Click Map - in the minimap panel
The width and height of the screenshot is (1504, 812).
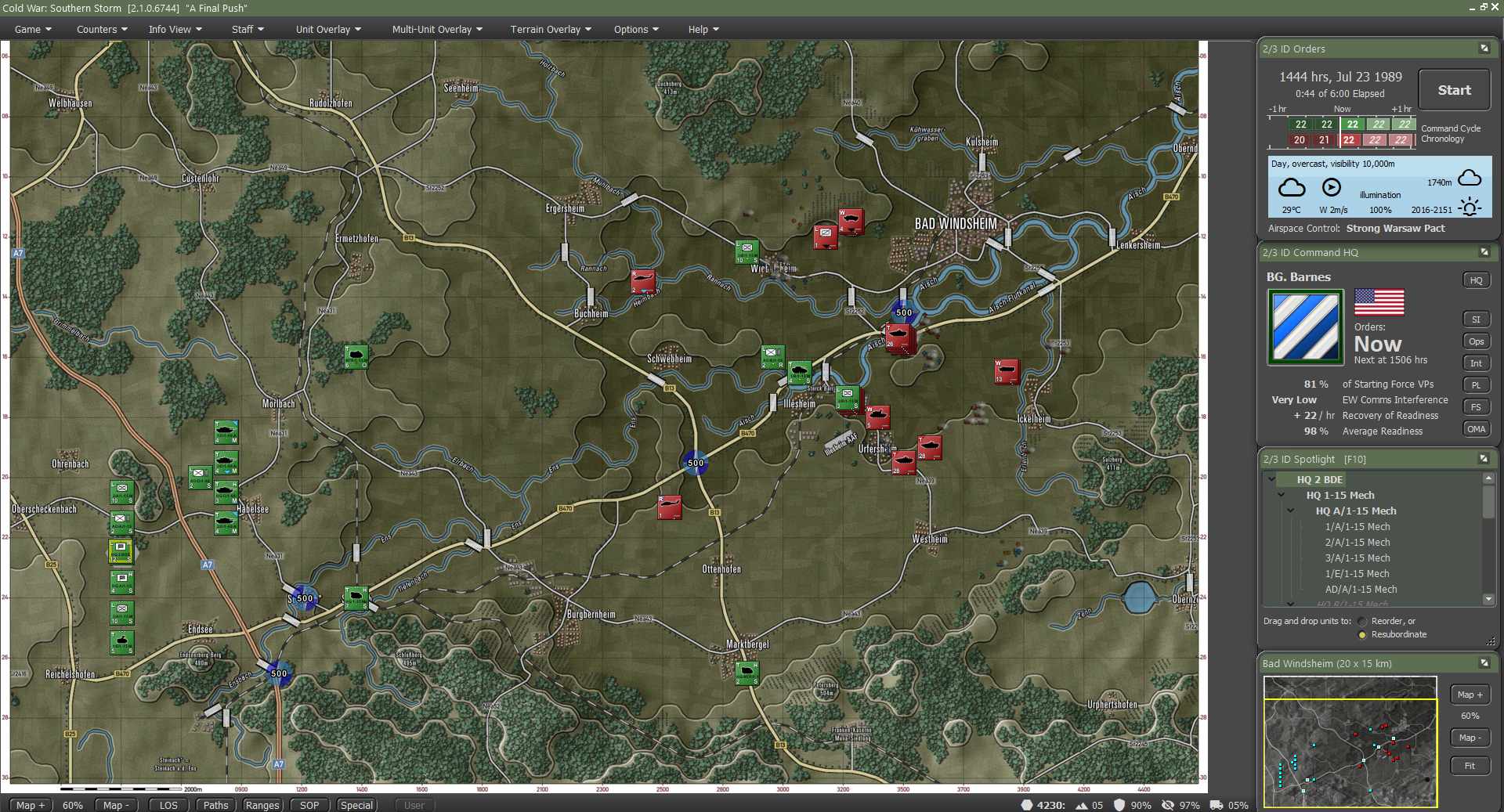pyautogui.click(x=1470, y=738)
